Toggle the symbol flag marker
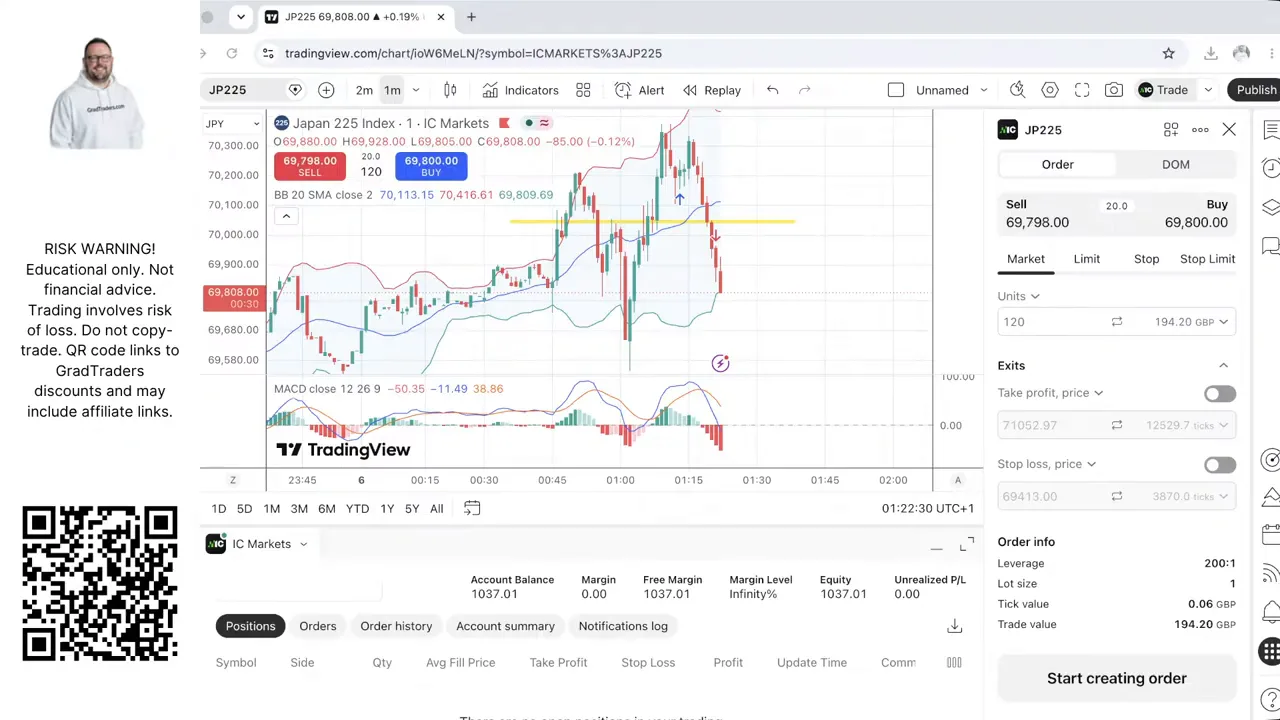This screenshot has width=1280, height=720. [504, 123]
